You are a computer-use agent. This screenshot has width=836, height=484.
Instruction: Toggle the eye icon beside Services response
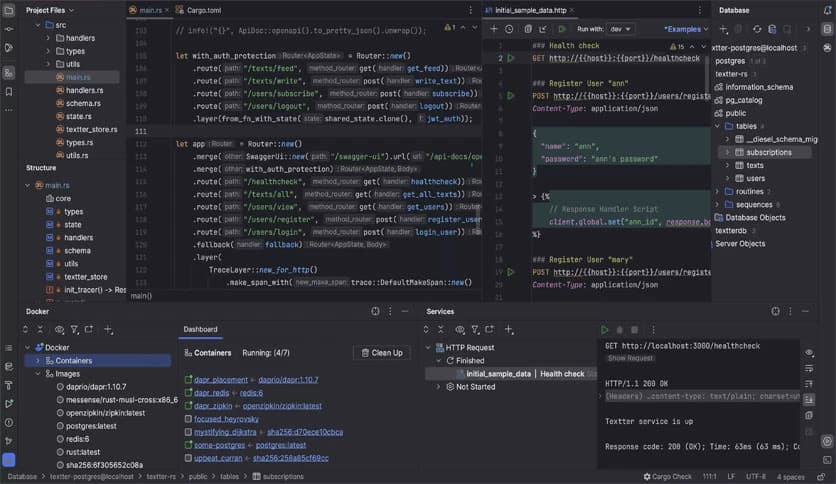809,353
